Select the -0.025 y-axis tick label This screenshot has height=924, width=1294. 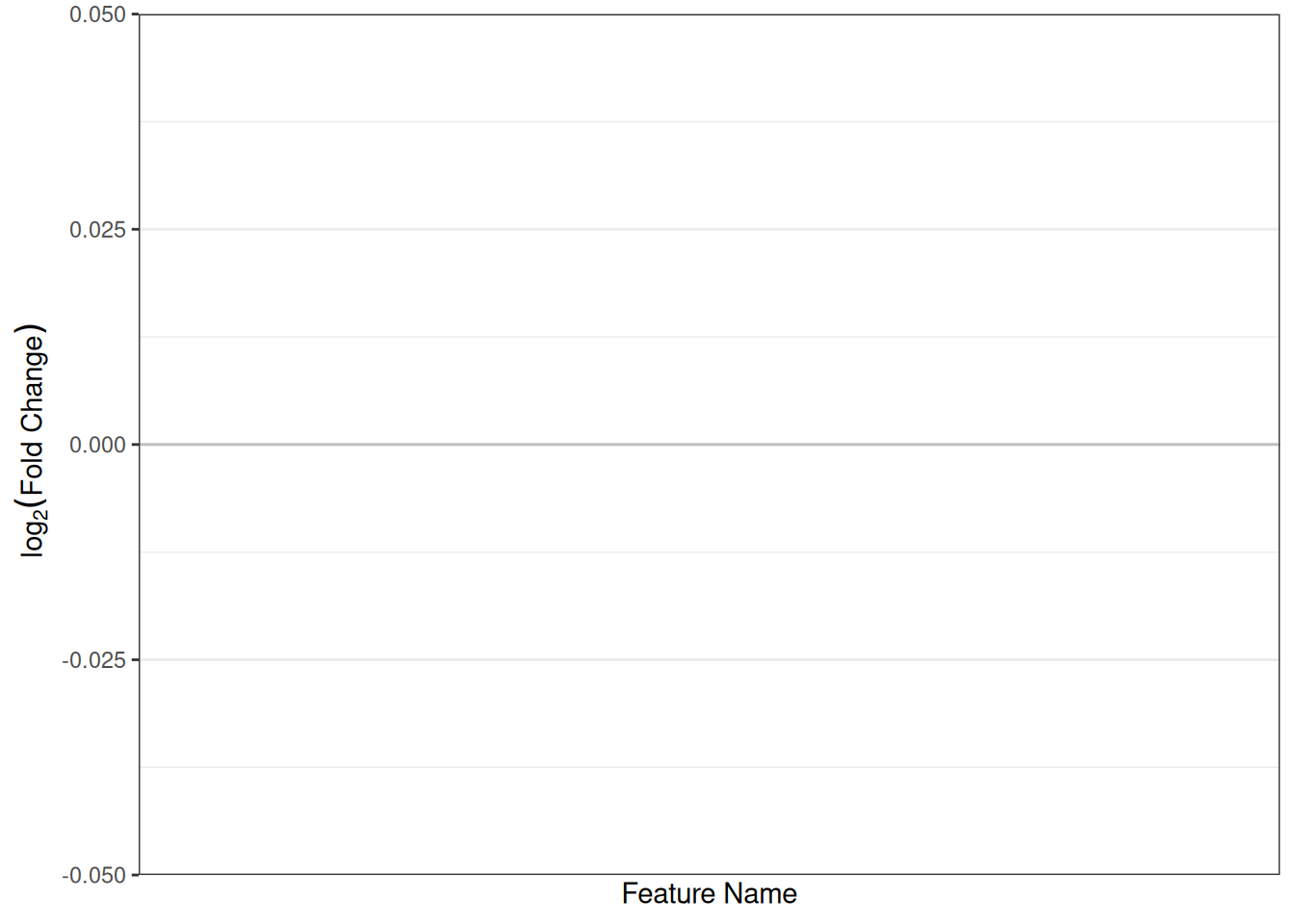point(94,660)
